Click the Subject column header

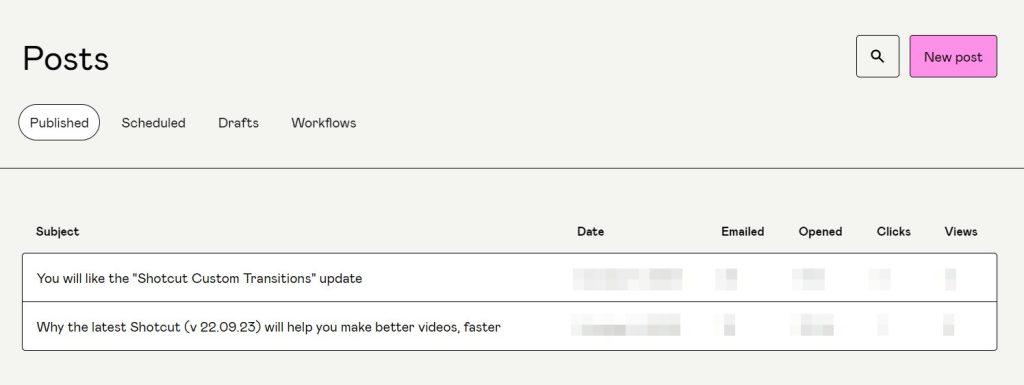[57, 232]
